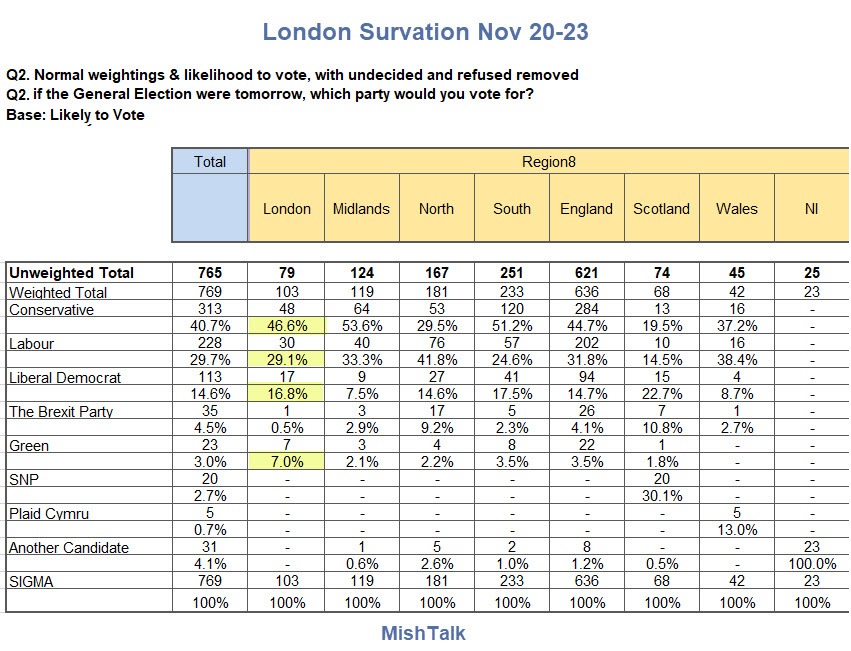Select the Scotland column header
The image size is (851, 651).
(661, 209)
